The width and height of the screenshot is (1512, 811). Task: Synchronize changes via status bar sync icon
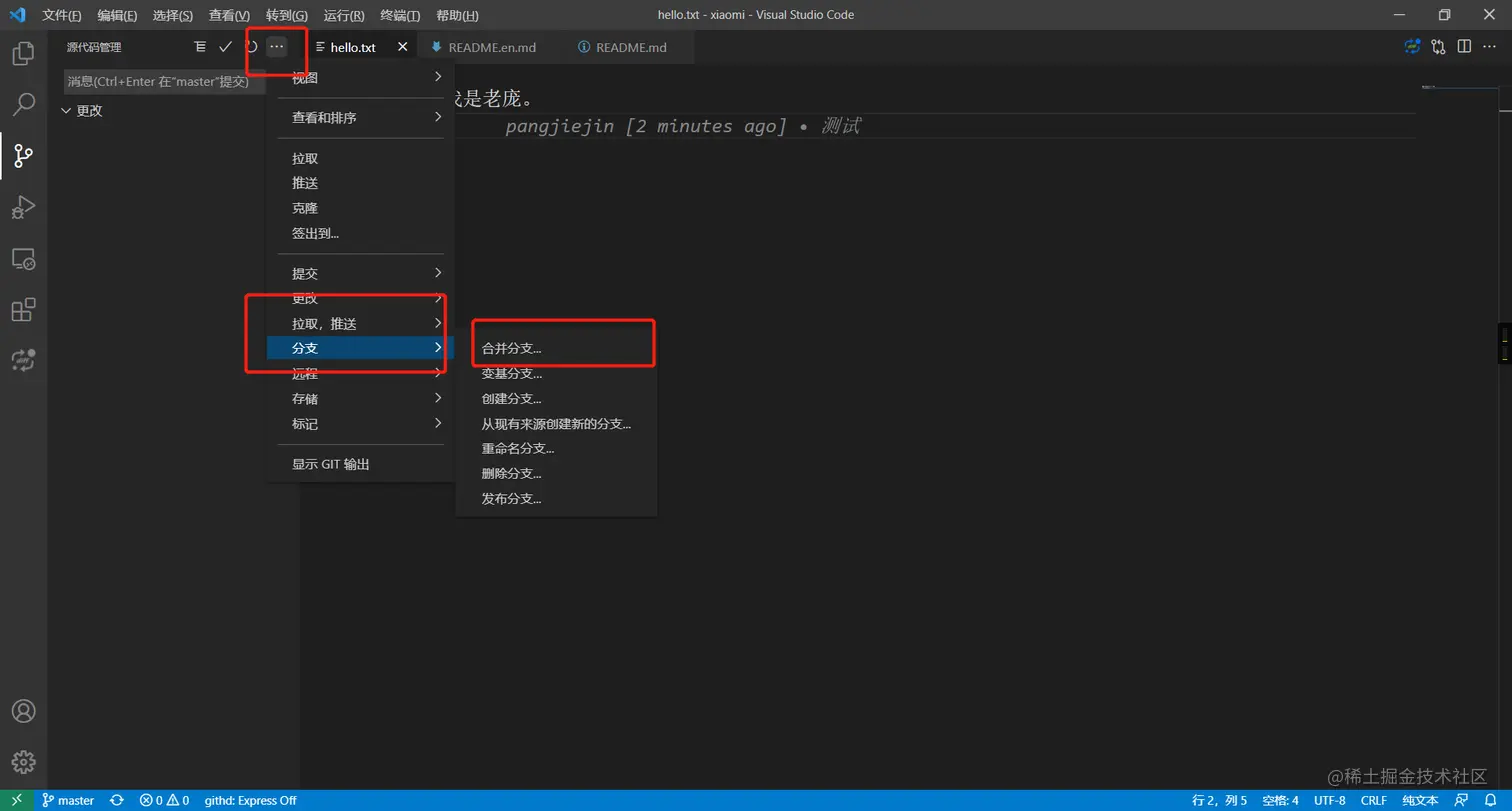117,800
